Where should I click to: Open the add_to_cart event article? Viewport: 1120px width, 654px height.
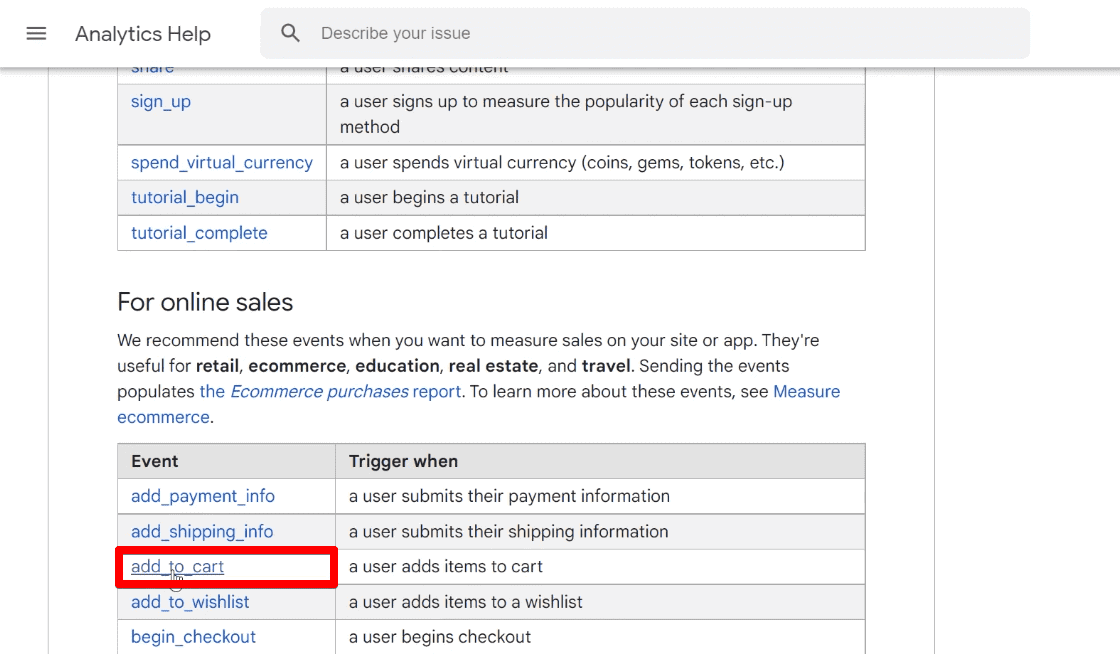(x=176, y=566)
